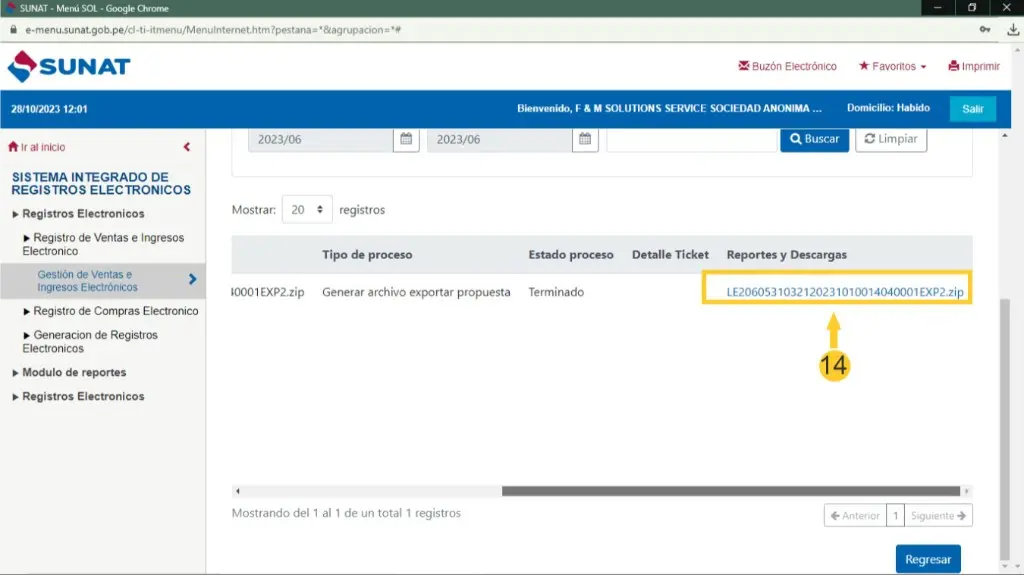Collapse sidebar with red chevron arrow
Image resolution: width=1024 pixels, height=575 pixels.
[187, 147]
